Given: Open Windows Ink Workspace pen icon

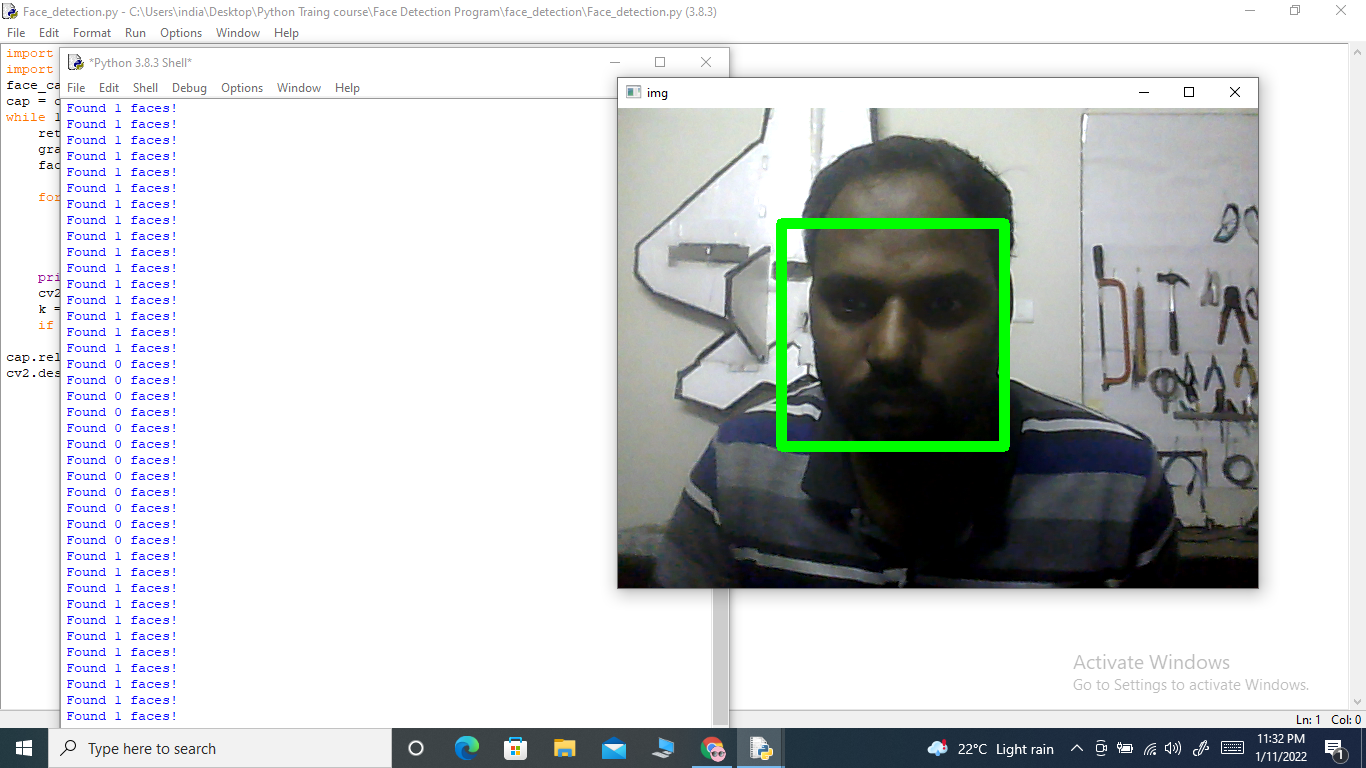Looking at the screenshot, I should pos(1200,748).
